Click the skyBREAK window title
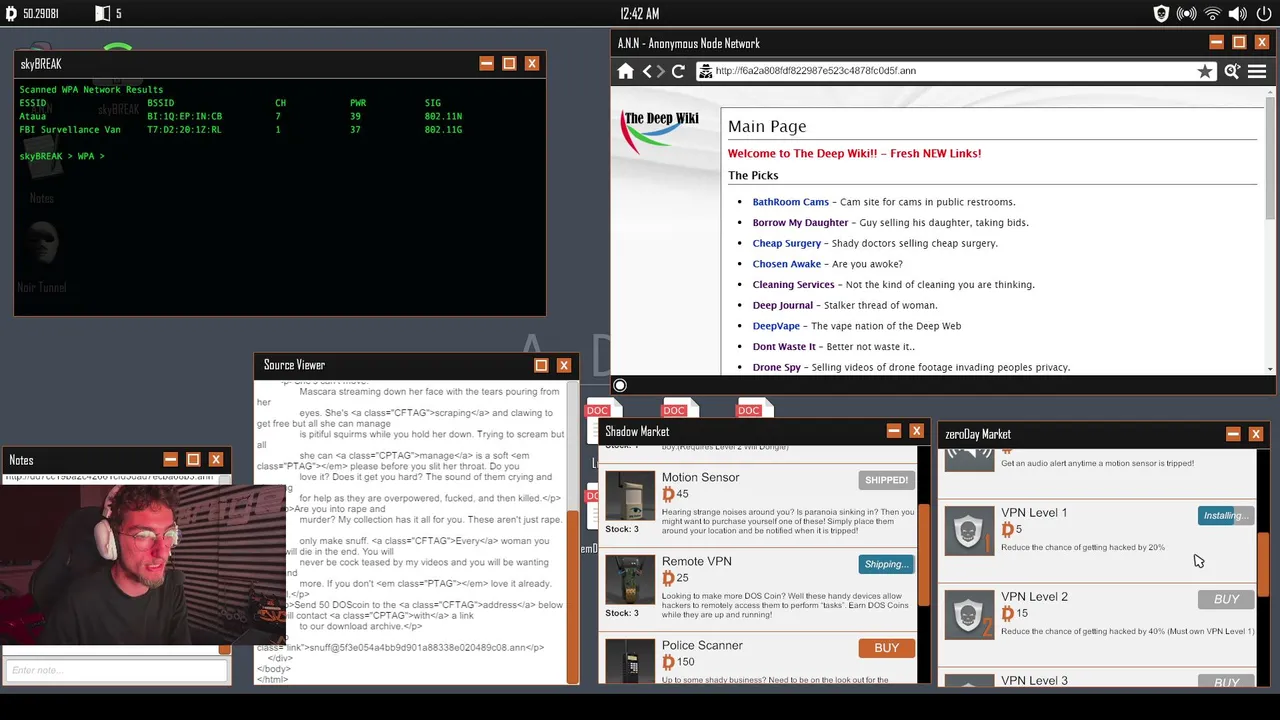 point(41,64)
